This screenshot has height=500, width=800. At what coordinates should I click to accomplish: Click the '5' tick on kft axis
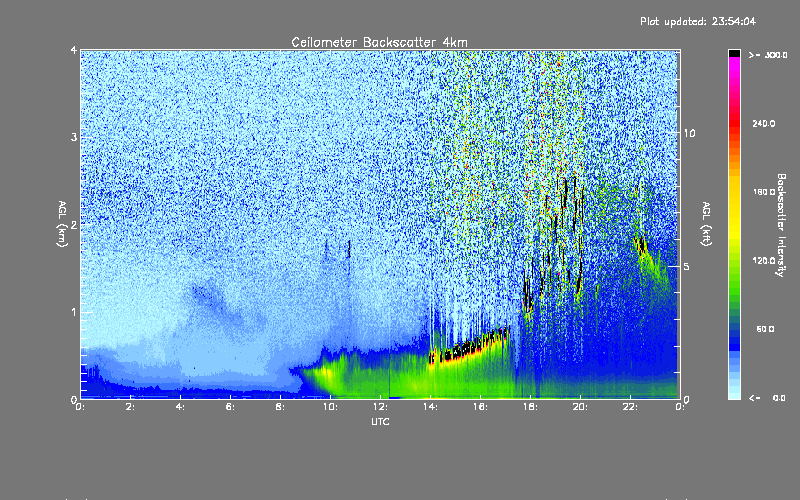coord(687,267)
